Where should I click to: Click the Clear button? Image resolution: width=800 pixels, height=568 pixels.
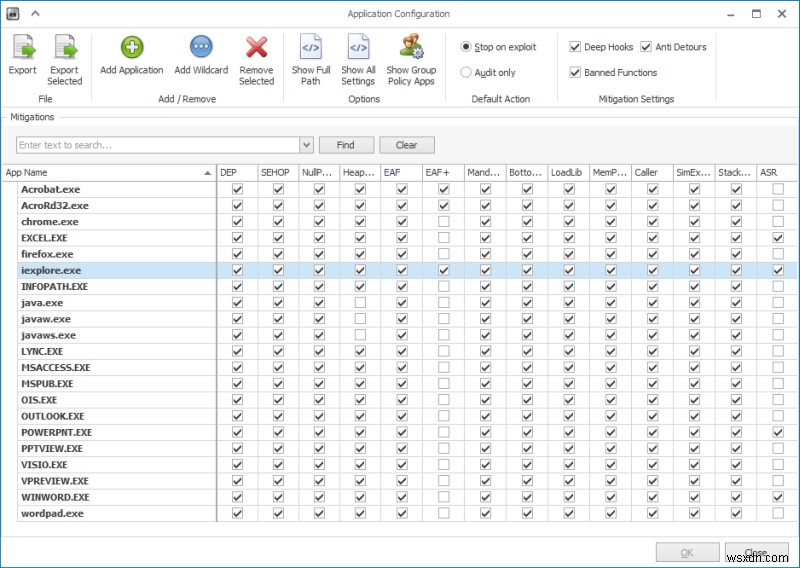coord(406,145)
